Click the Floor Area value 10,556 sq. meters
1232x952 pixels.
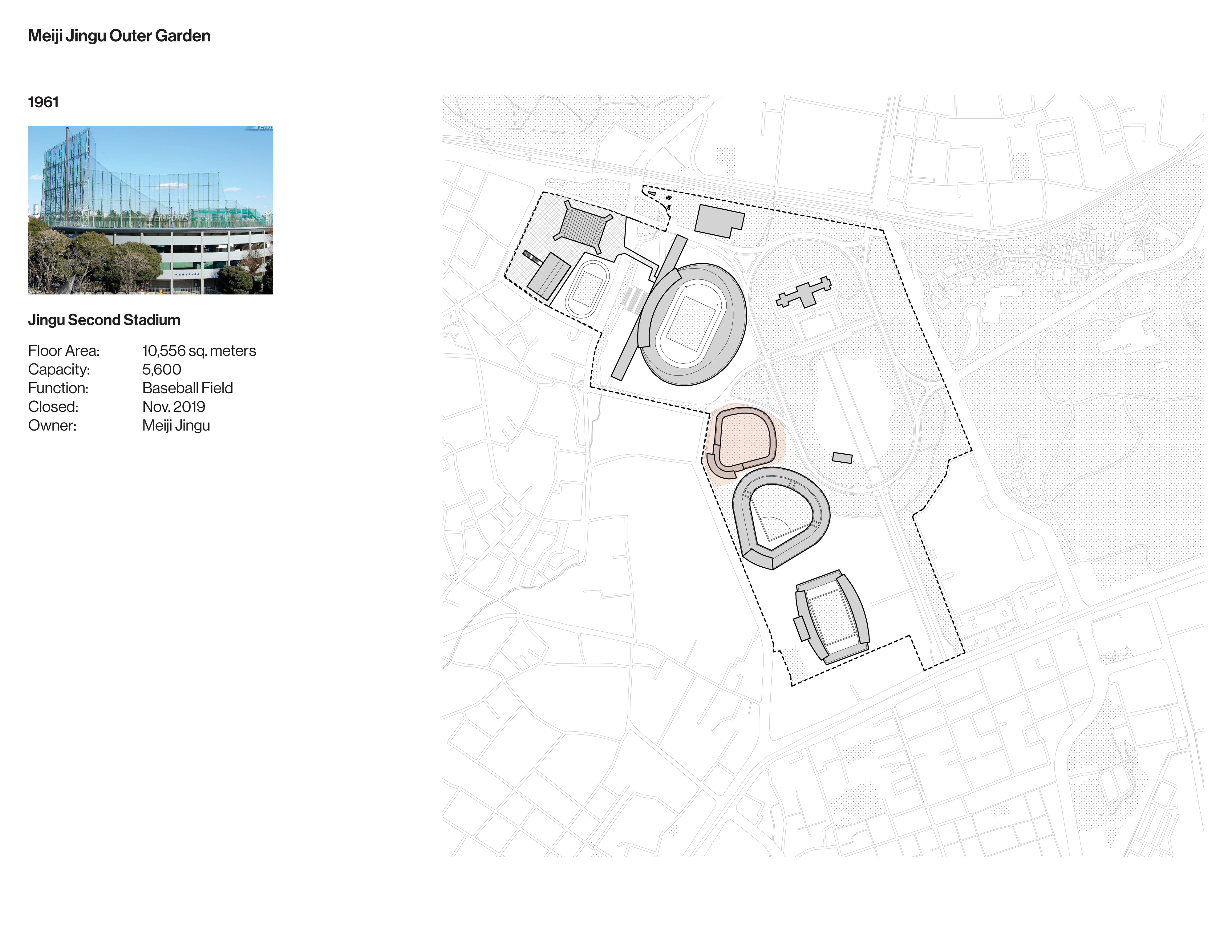[x=199, y=351]
